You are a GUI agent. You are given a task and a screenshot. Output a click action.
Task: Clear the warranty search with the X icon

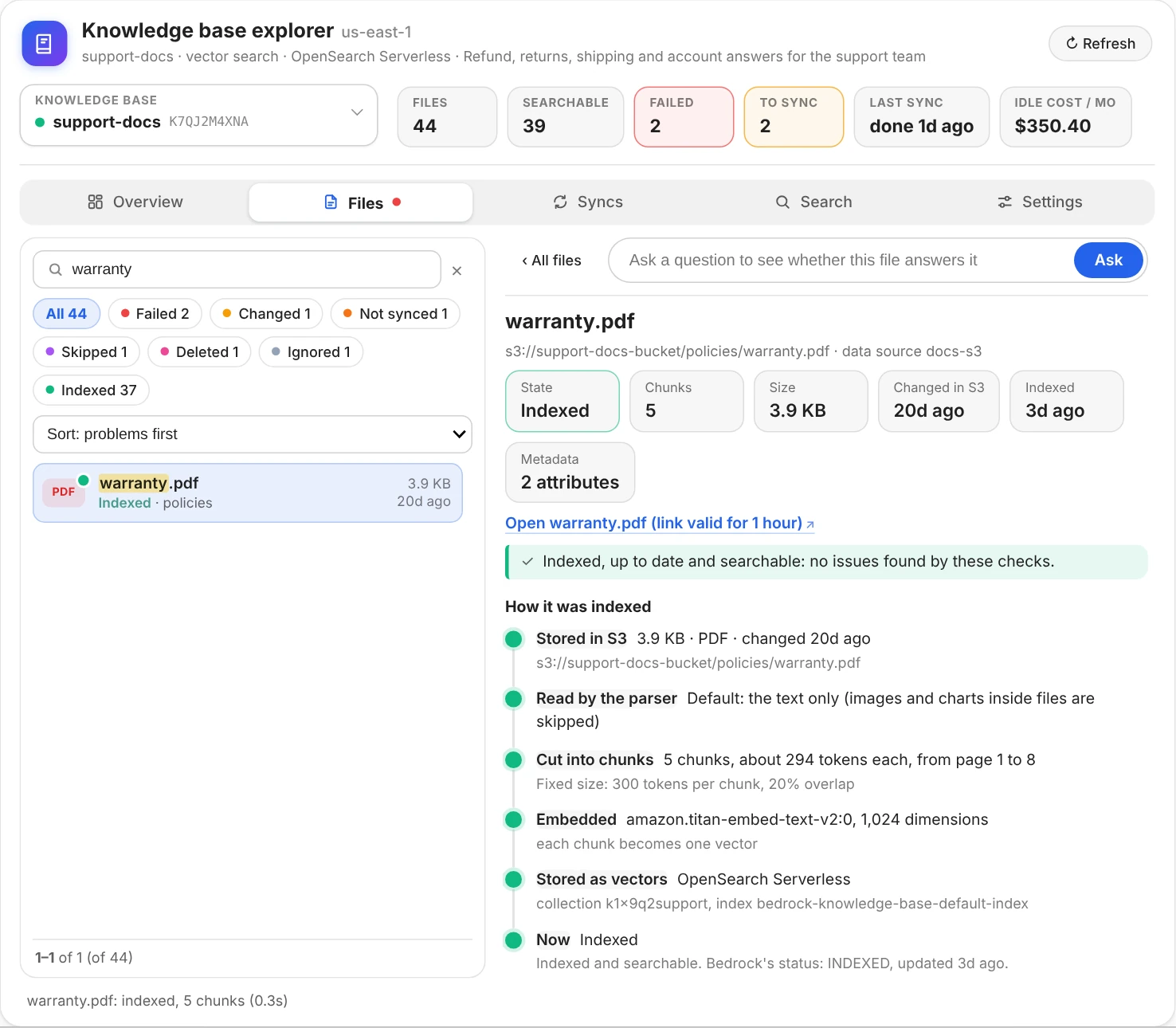click(457, 271)
